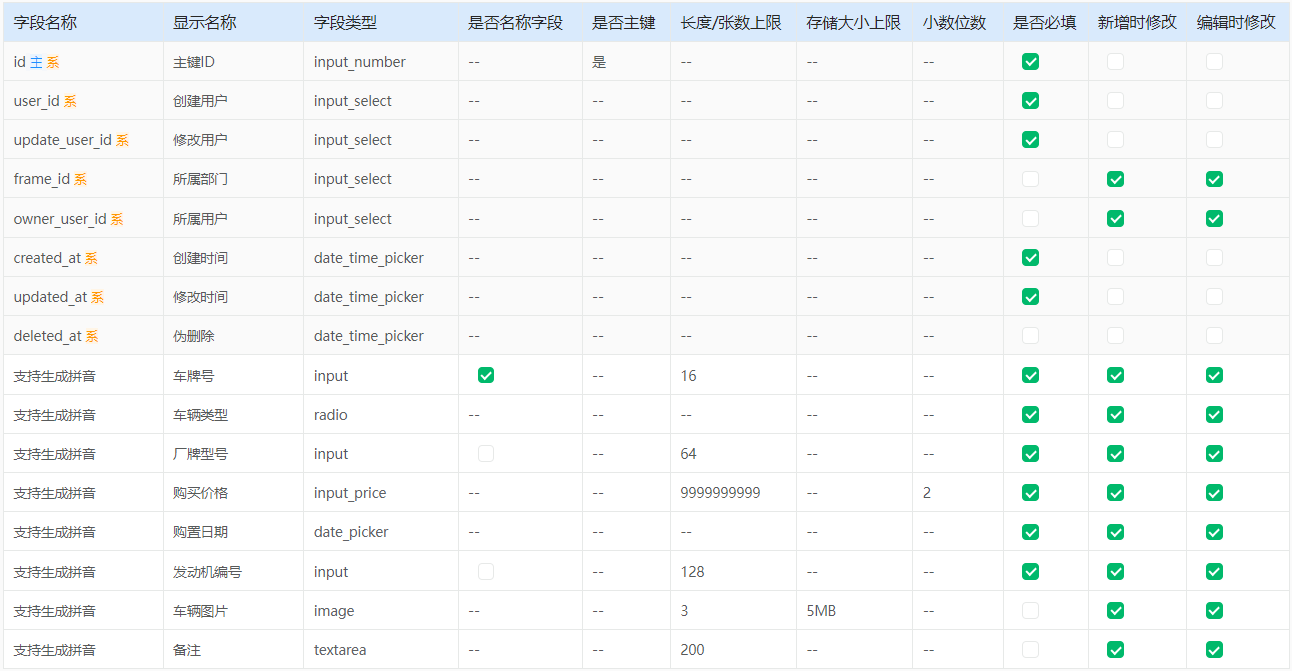Click the 系 badge next to frame_id
The height and width of the screenshot is (671, 1292).
click(x=80, y=180)
